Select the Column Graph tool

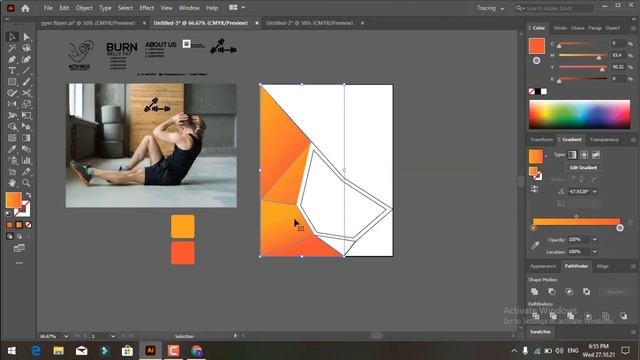pos(27,160)
